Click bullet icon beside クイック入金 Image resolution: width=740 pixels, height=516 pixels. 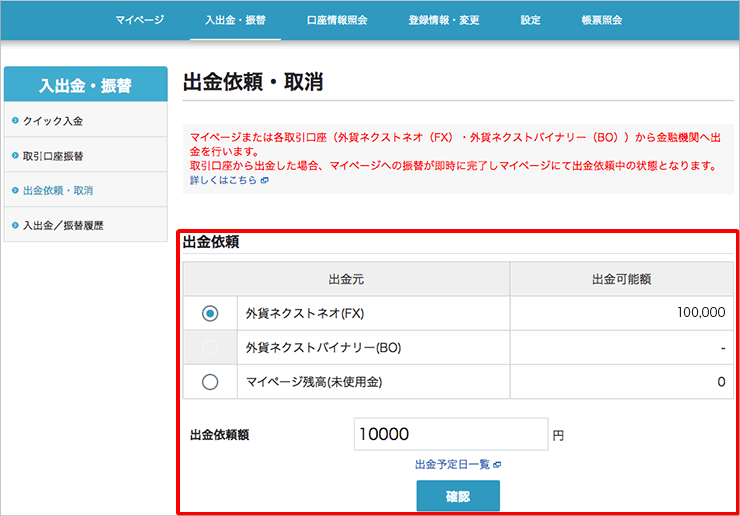coord(15,121)
